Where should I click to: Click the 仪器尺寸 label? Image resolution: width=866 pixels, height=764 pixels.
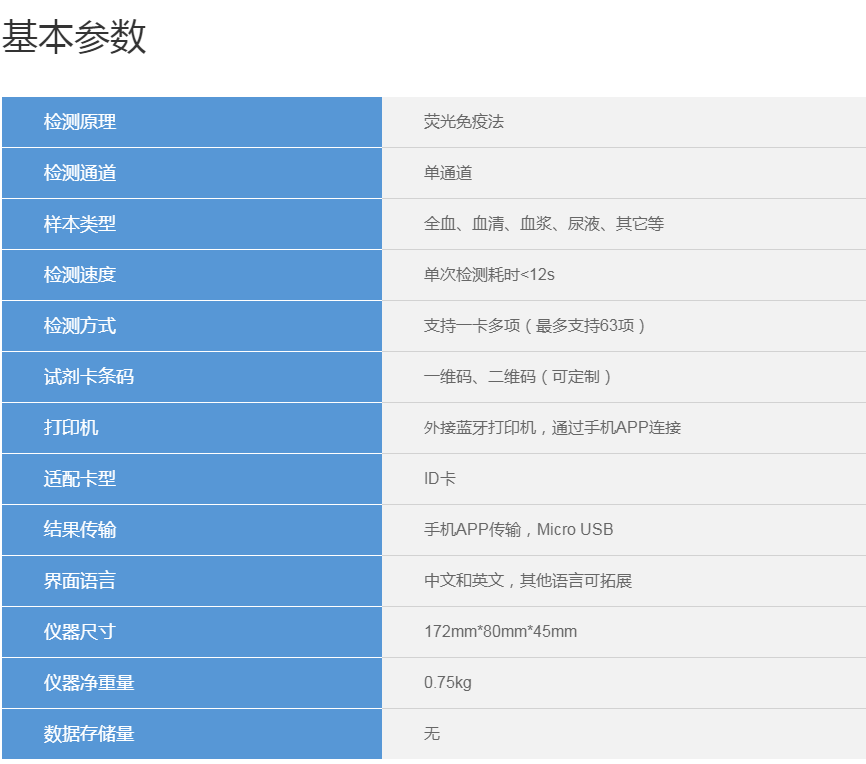pos(80,631)
